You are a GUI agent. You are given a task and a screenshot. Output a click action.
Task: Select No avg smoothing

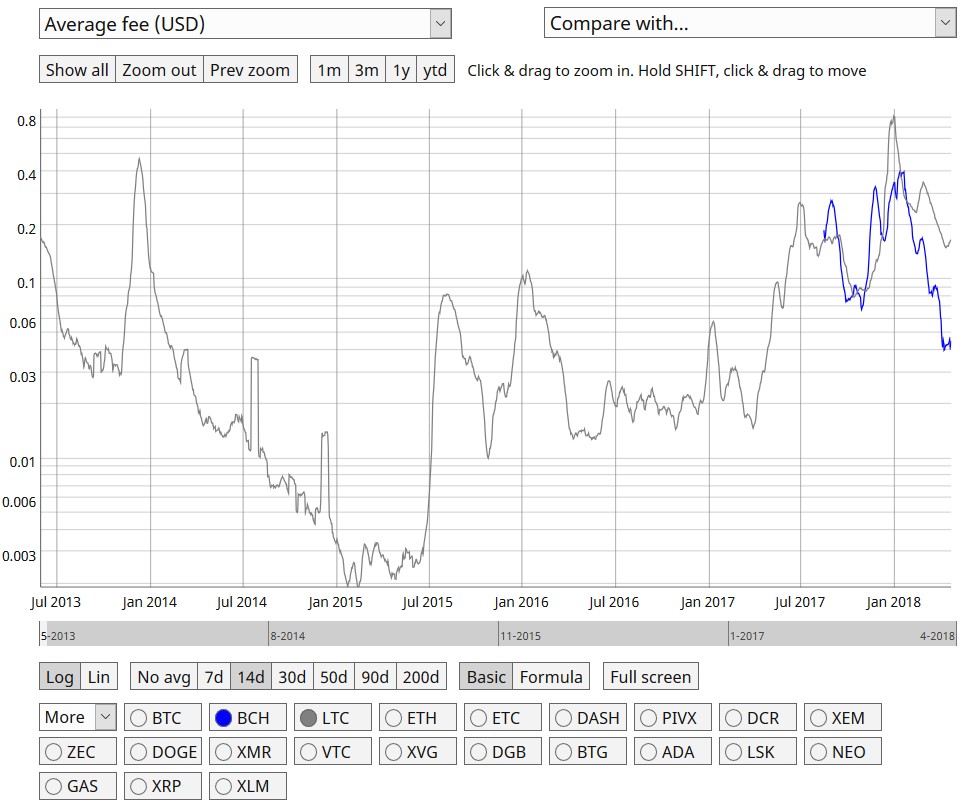[x=164, y=677]
